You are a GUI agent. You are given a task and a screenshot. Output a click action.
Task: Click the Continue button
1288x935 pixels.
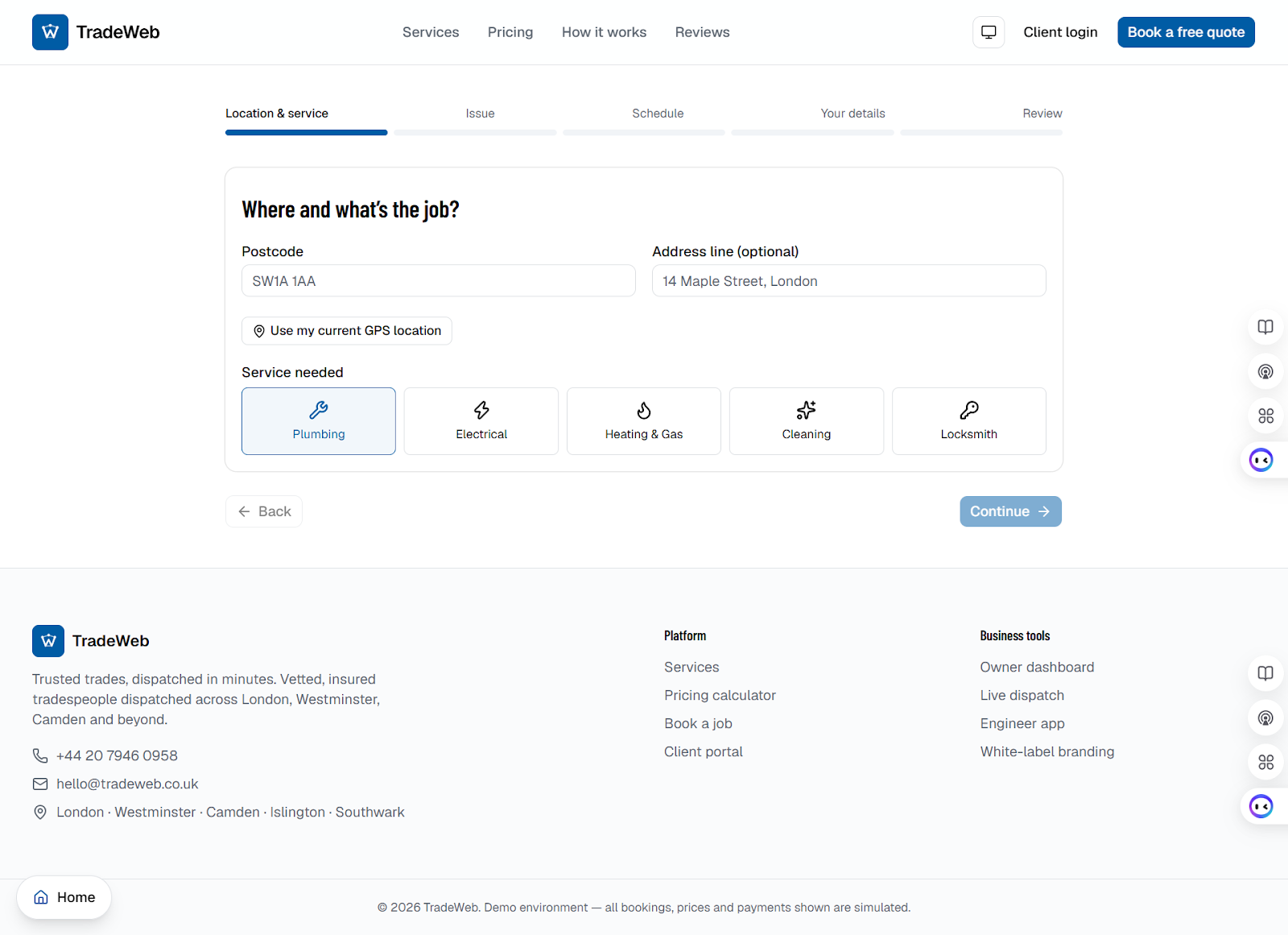click(x=1010, y=511)
